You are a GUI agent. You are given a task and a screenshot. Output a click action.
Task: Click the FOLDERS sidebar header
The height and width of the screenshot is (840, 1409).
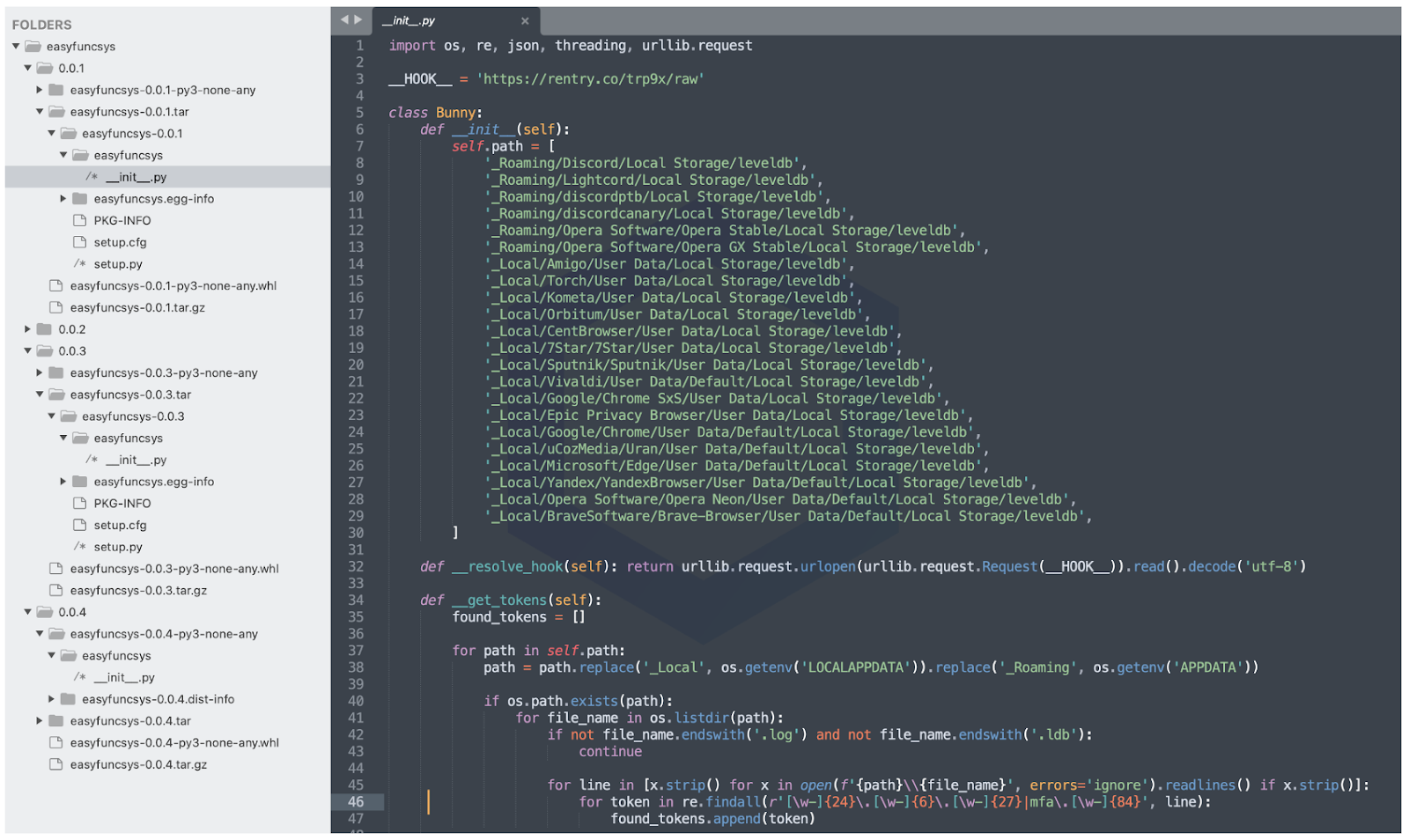pyautogui.click(x=42, y=24)
